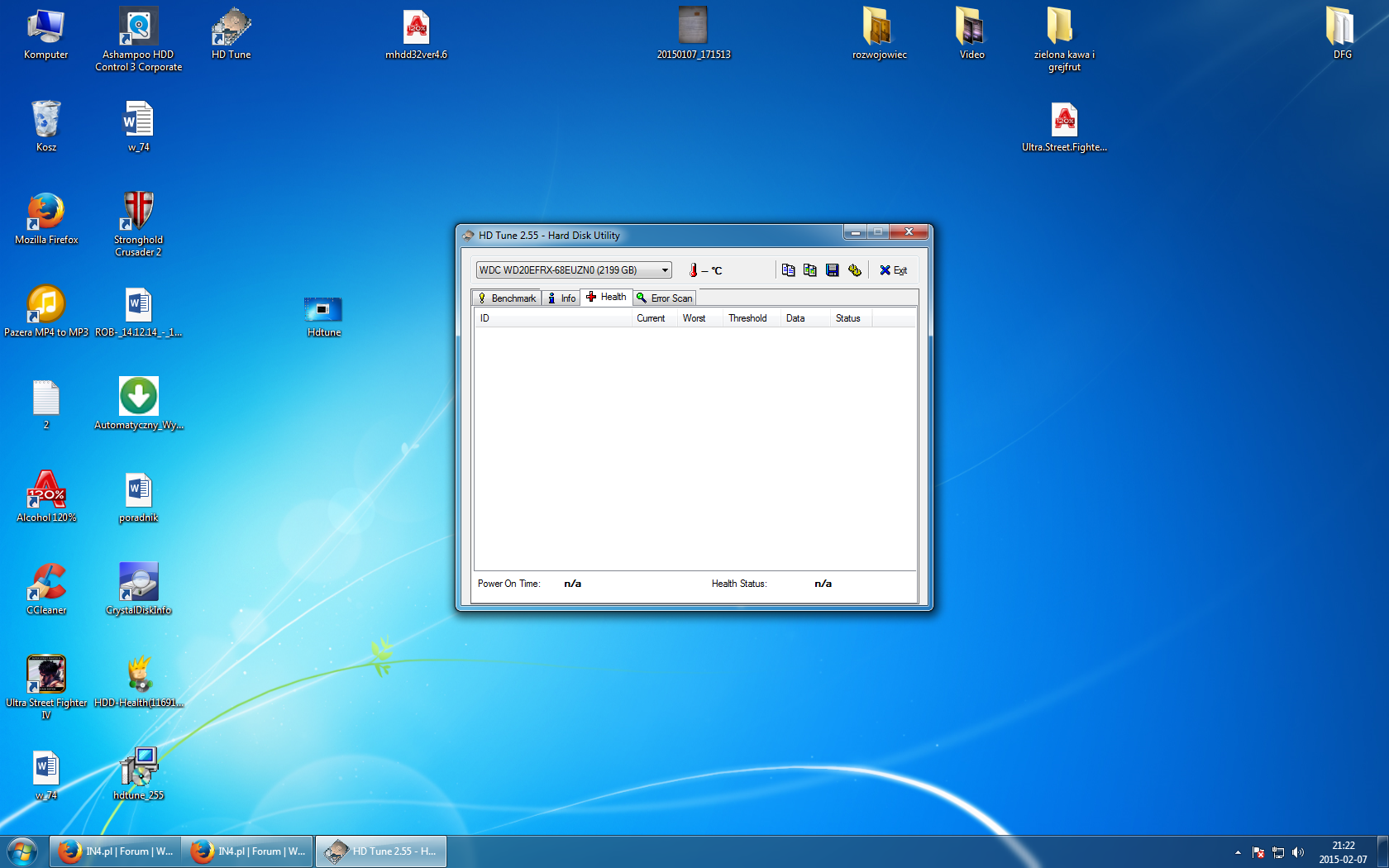Select the Kosz recycle bin icon
Image resolution: width=1389 pixels, height=868 pixels.
[46, 126]
